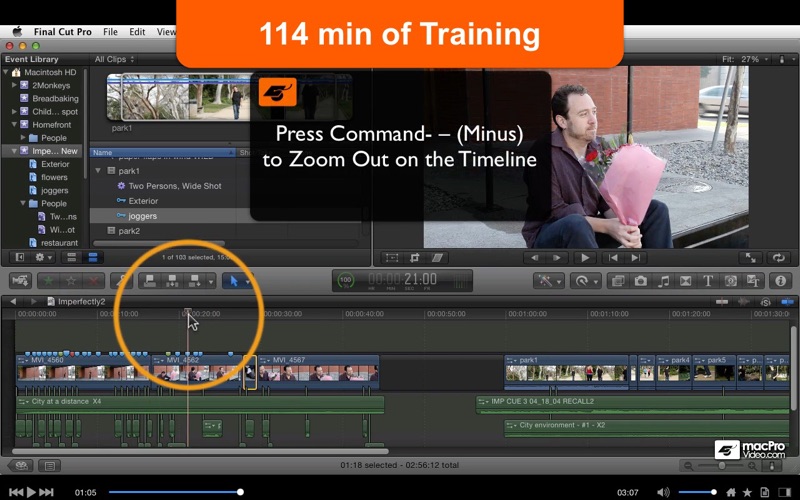800x500 pixels.
Task: Open the Fit 27% zoom dropdown
Action: [745, 59]
